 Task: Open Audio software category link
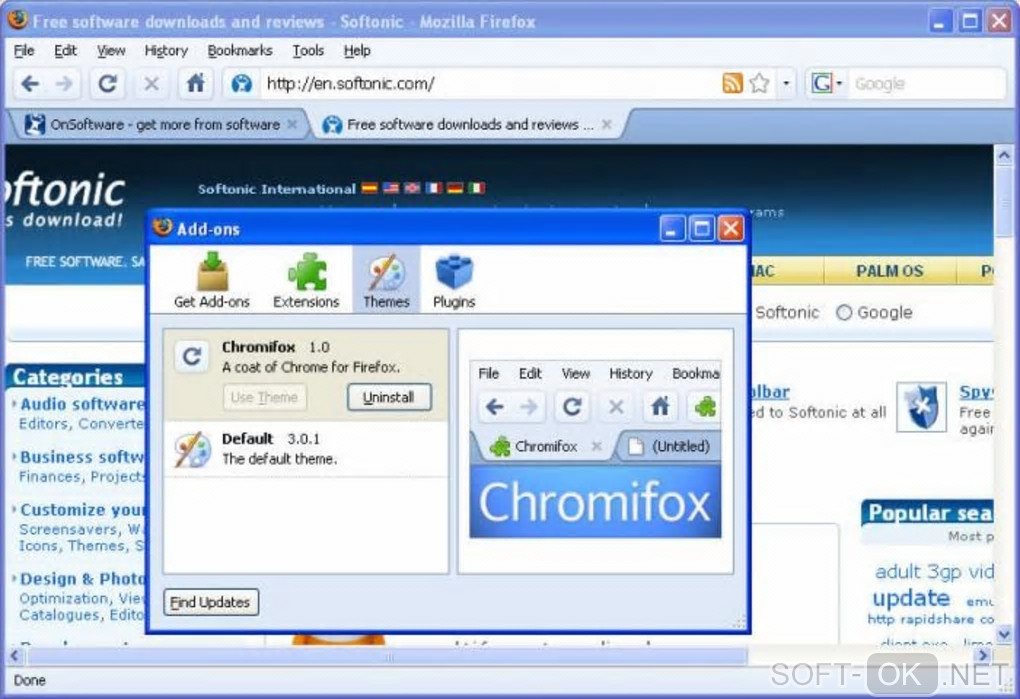81,404
